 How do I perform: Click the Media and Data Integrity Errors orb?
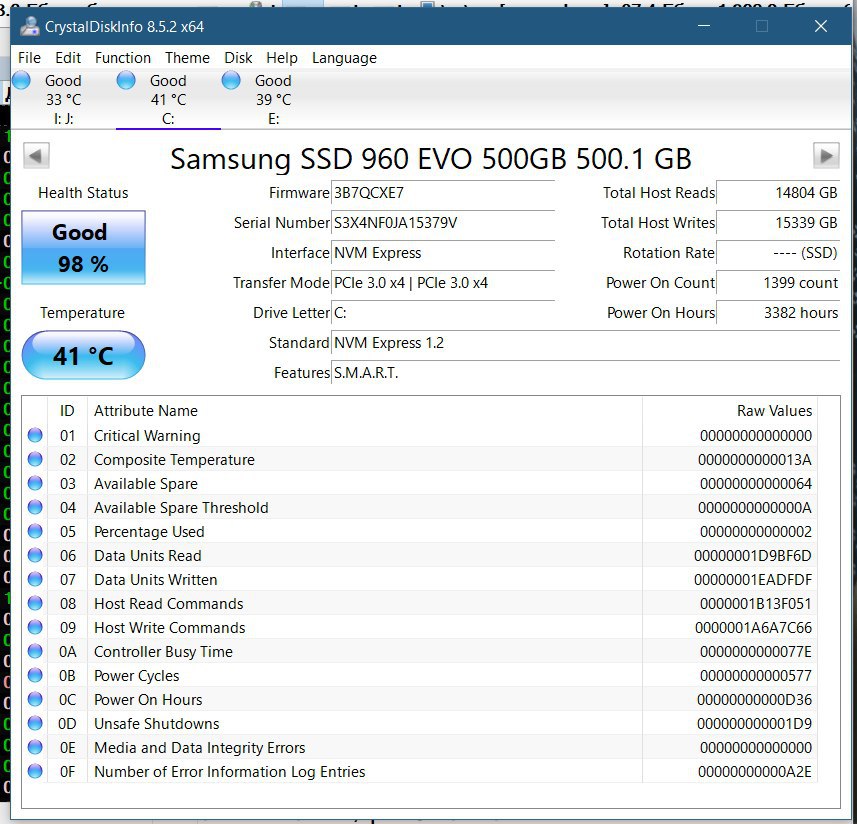point(35,747)
